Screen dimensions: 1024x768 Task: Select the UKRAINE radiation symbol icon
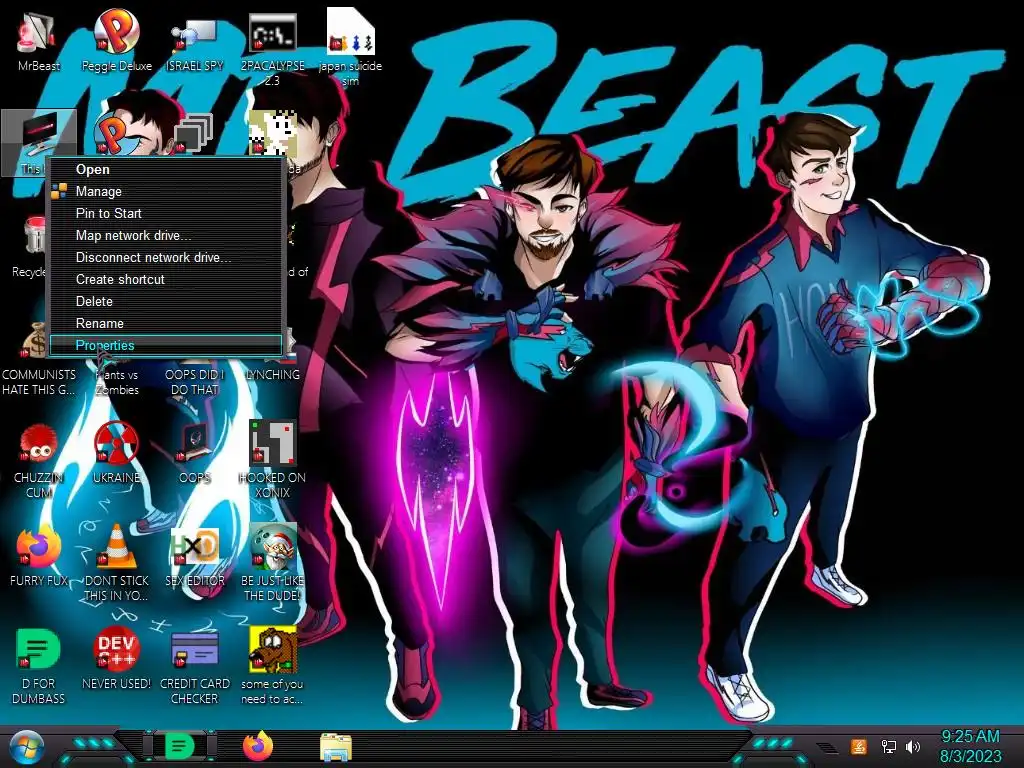[x=116, y=454]
